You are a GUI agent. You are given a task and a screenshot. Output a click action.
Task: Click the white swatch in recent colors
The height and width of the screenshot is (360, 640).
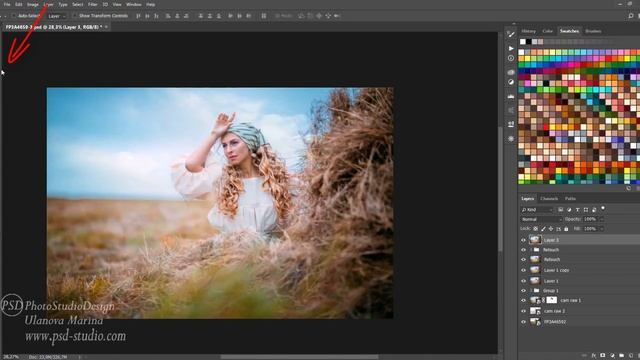[x=523, y=42]
